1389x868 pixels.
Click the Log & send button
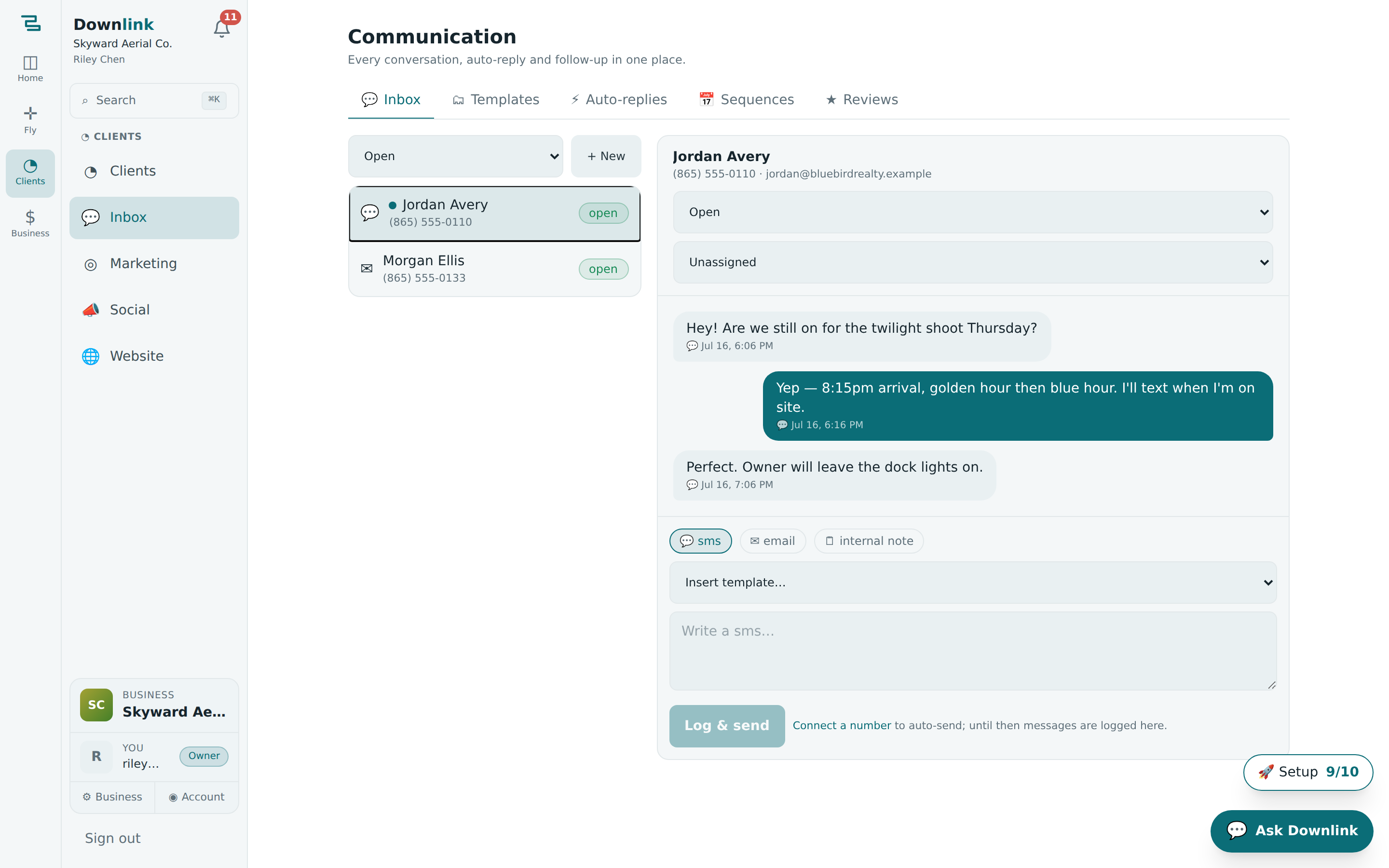(x=727, y=726)
